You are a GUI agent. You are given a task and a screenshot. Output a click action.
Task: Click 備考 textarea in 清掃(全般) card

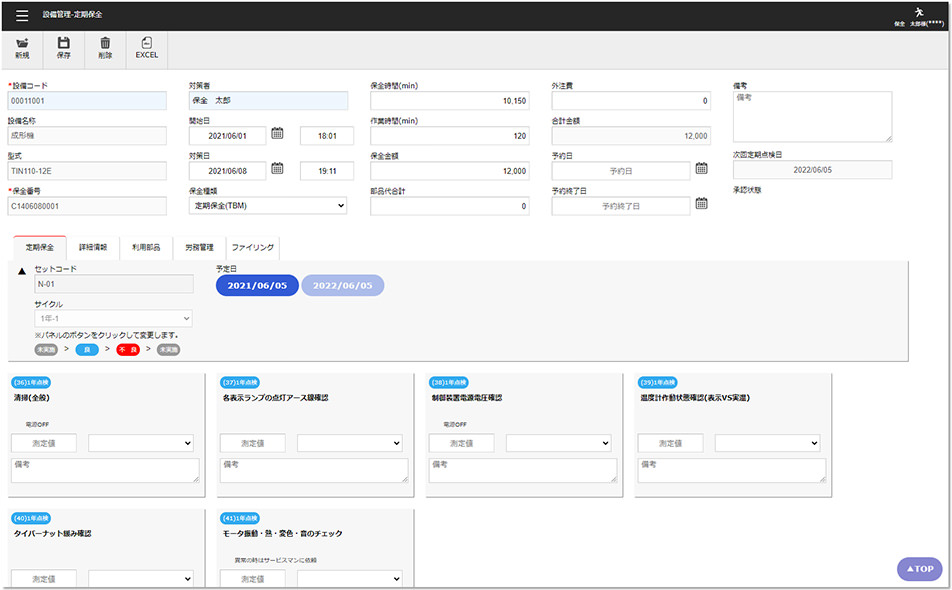(x=105, y=470)
